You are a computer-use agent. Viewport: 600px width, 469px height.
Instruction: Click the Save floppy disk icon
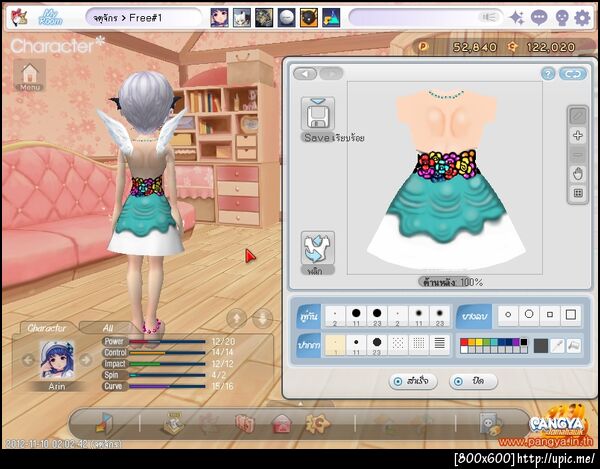point(318,114)
